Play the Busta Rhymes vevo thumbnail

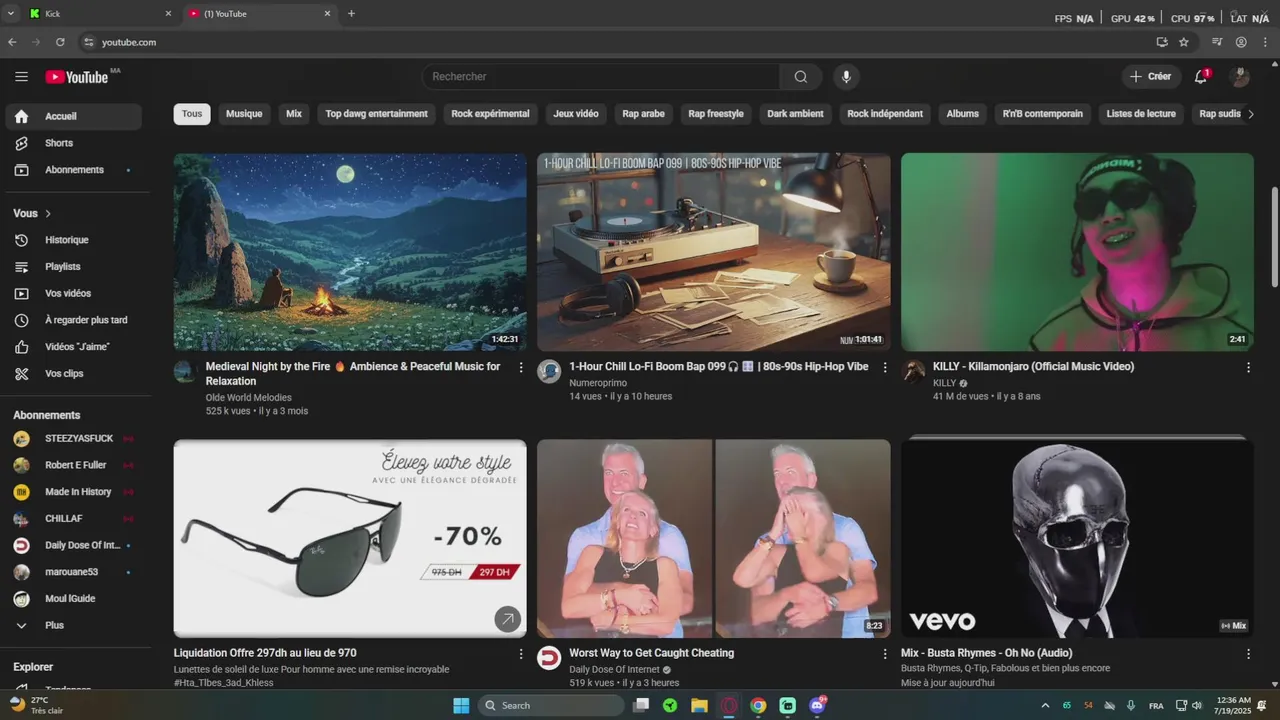click(1077, 539)
